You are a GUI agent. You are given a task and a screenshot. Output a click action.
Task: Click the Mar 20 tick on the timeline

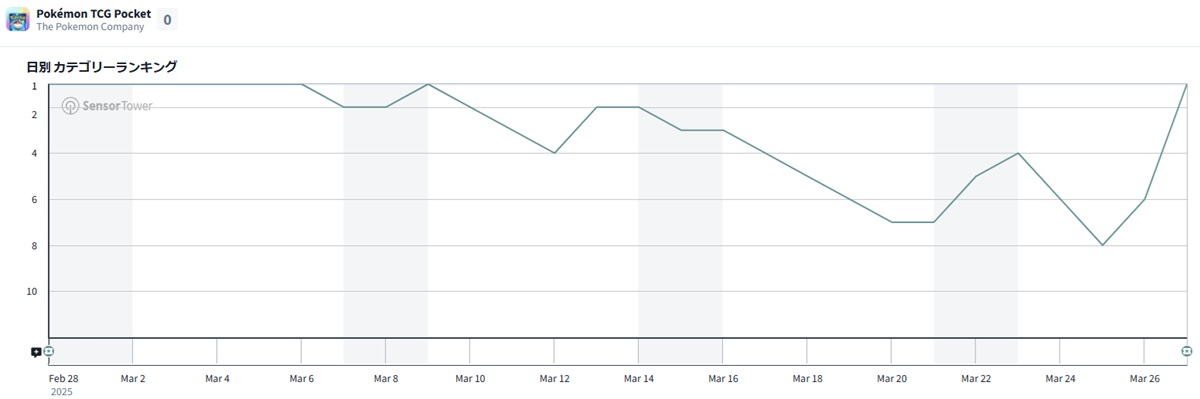point(892,379)
